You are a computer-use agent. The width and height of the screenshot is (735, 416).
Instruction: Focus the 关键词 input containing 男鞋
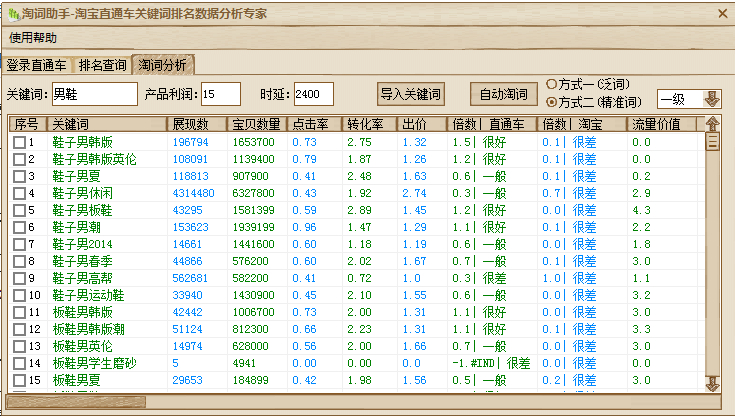(95, 94)
